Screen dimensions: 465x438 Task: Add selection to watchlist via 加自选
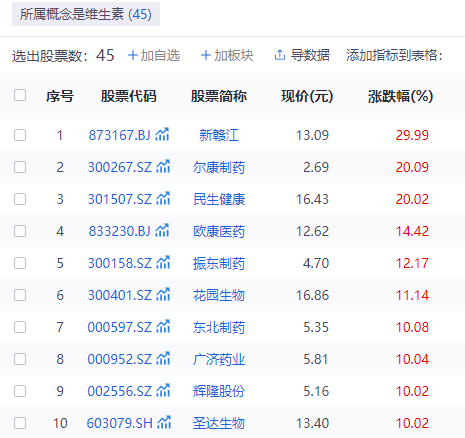point(154,55)
